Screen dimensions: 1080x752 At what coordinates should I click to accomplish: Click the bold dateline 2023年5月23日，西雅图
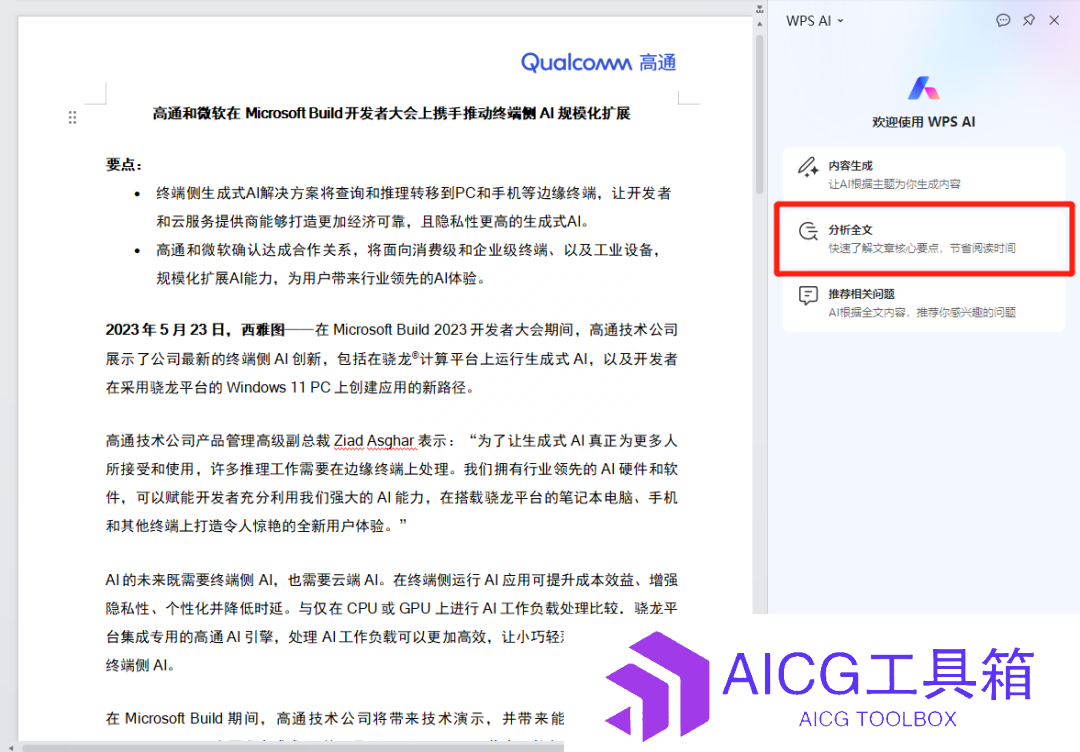click(195, 330)
